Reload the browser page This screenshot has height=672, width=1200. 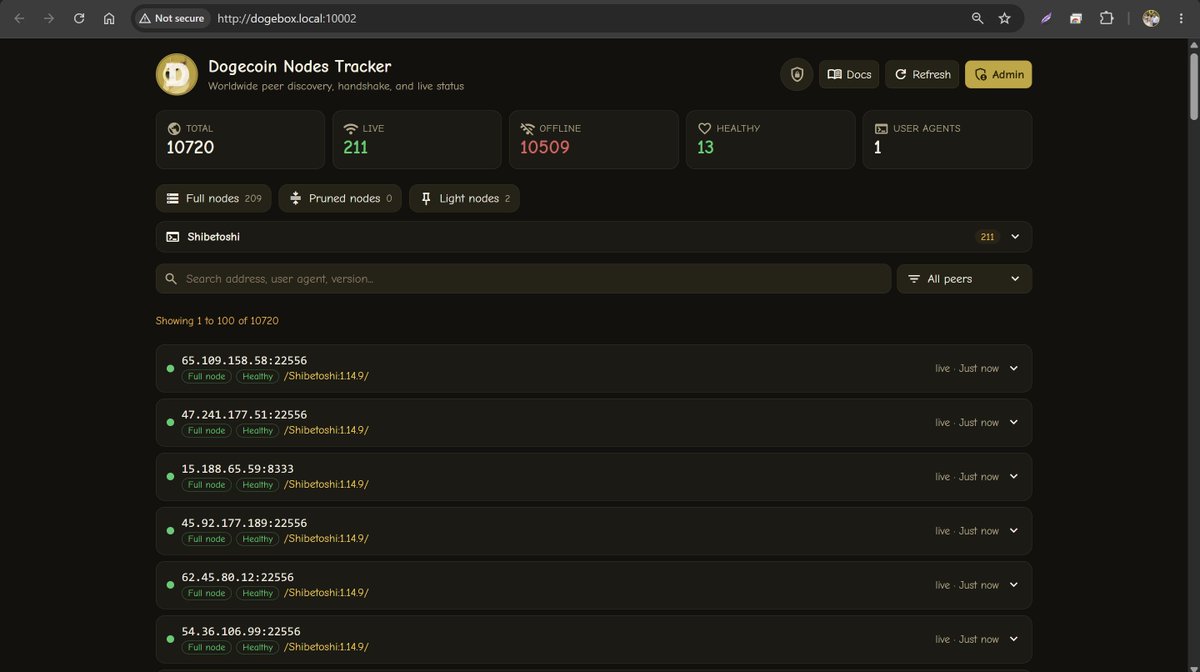point(79,18)
